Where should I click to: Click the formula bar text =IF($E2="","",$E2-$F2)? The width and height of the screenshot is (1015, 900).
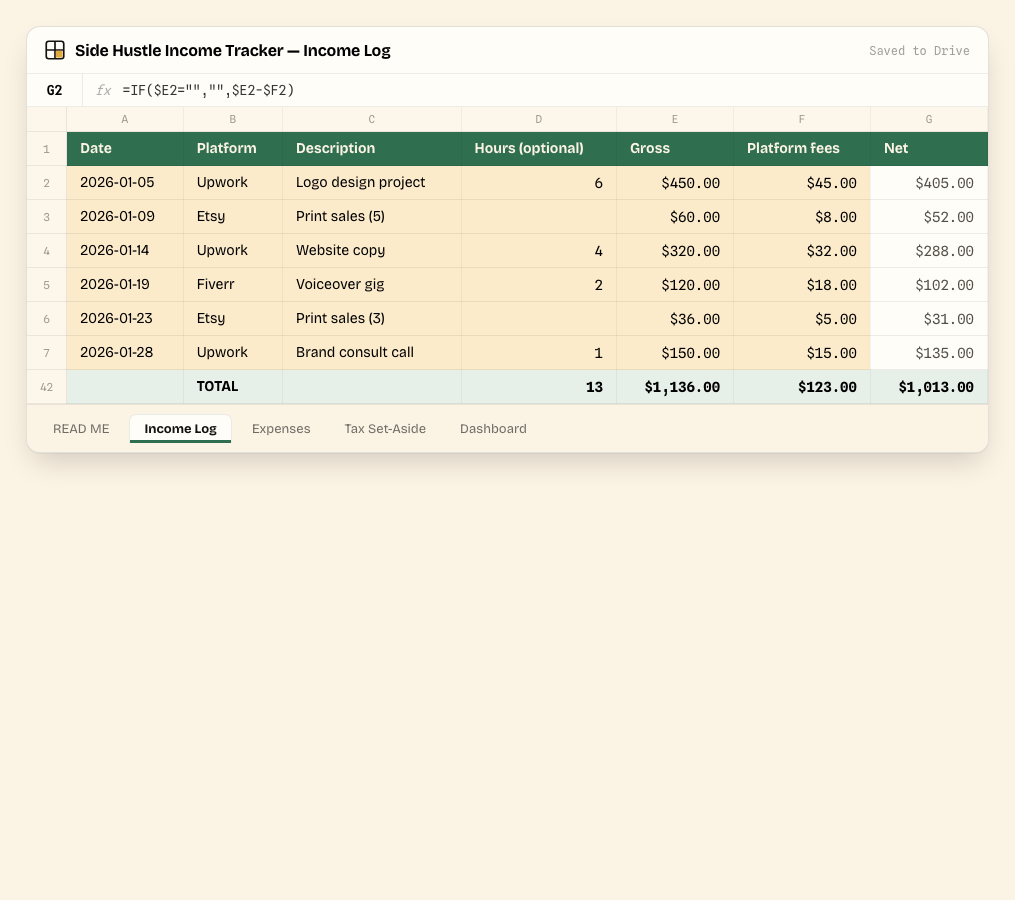click(208, 90)
